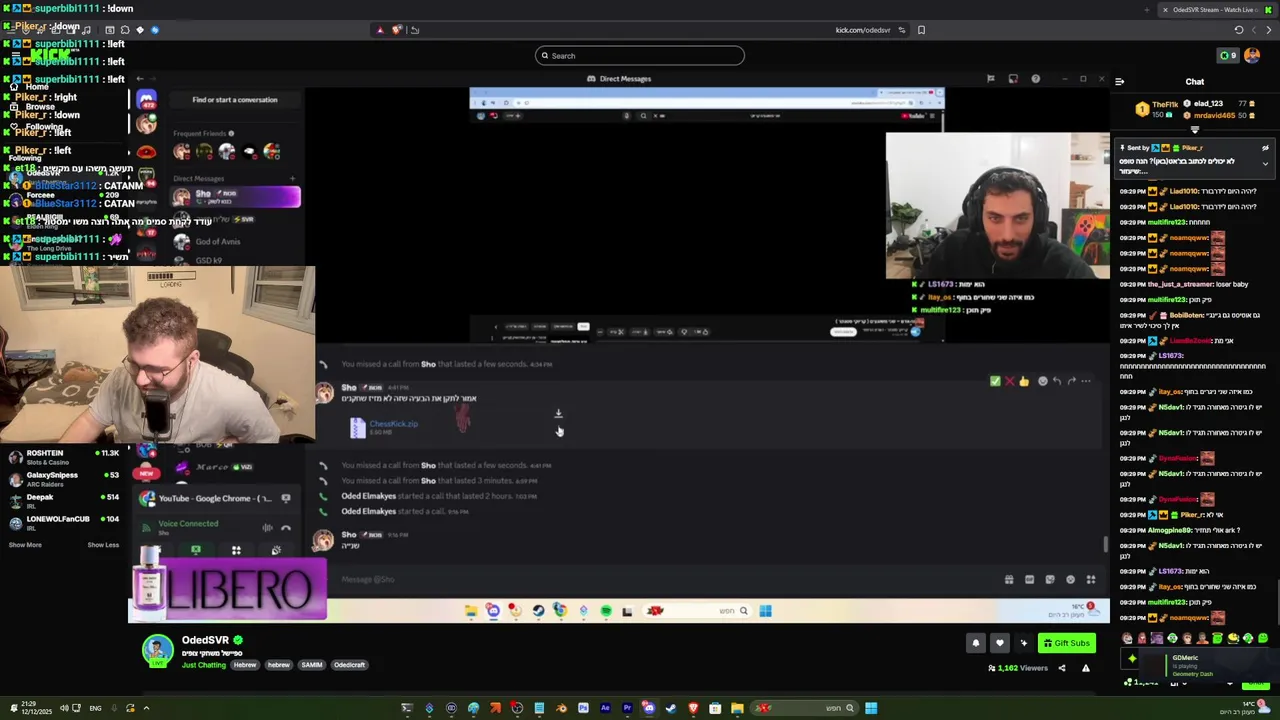Viewport: 1280px width, 720px height.
Task: Select the Odedcraft tag
Action: coord(350,665)
